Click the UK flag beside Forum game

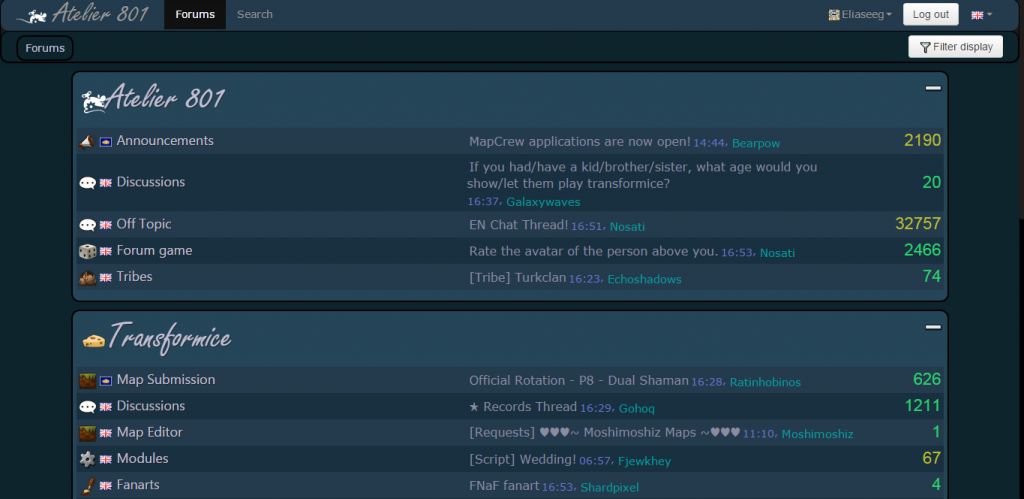[106, 251]
